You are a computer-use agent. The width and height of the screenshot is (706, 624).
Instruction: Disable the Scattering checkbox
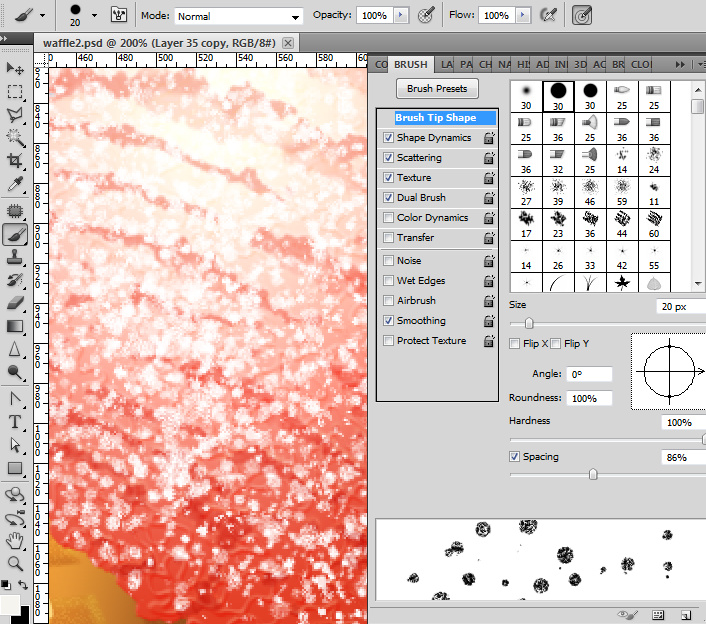[389, 158]
